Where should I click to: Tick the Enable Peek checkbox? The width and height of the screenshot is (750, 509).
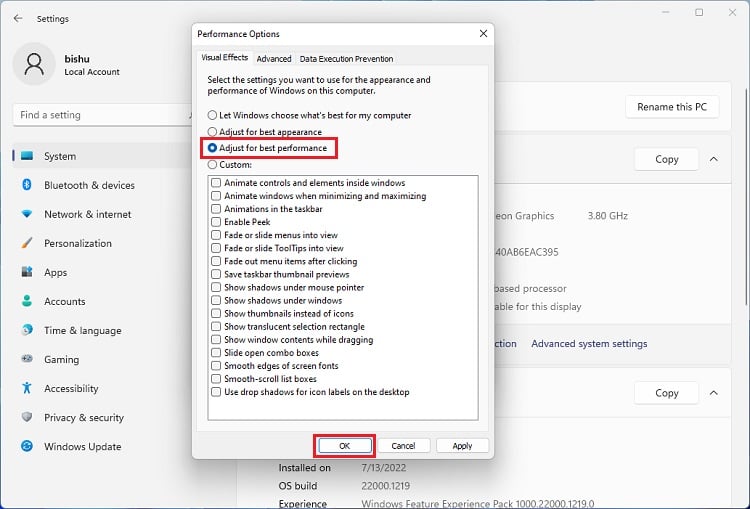tap(216, 222)
